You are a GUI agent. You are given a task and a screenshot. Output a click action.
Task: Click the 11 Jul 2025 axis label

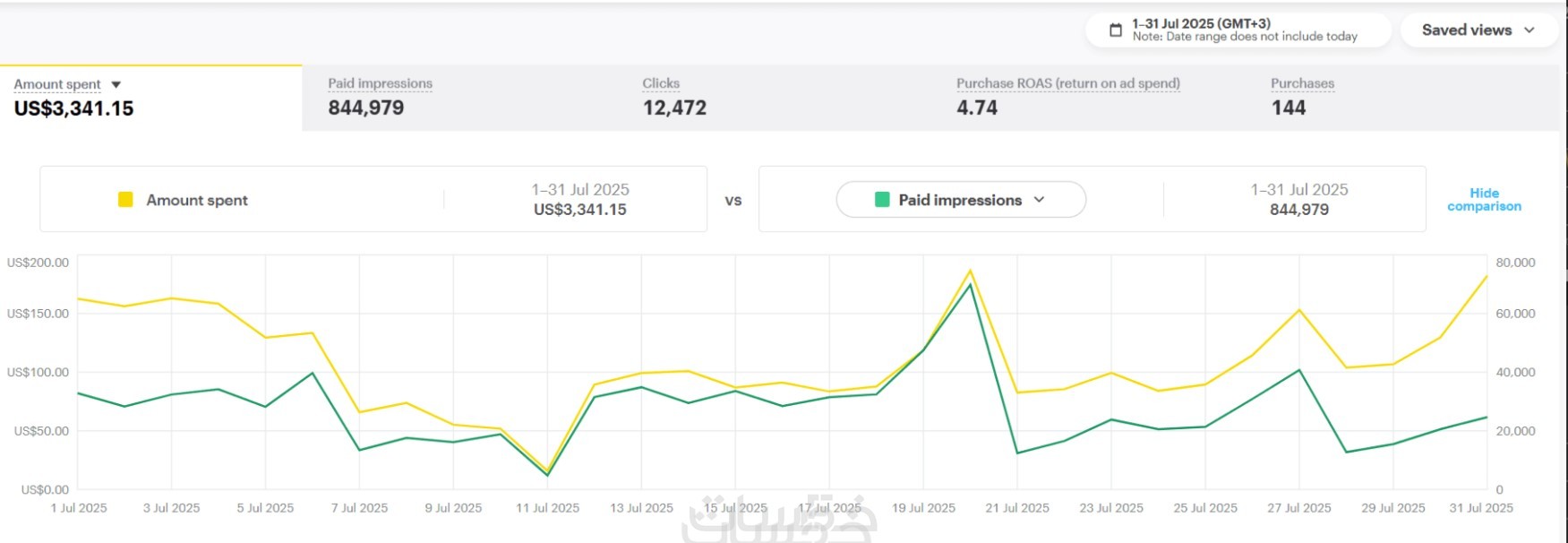coord(547,508)
